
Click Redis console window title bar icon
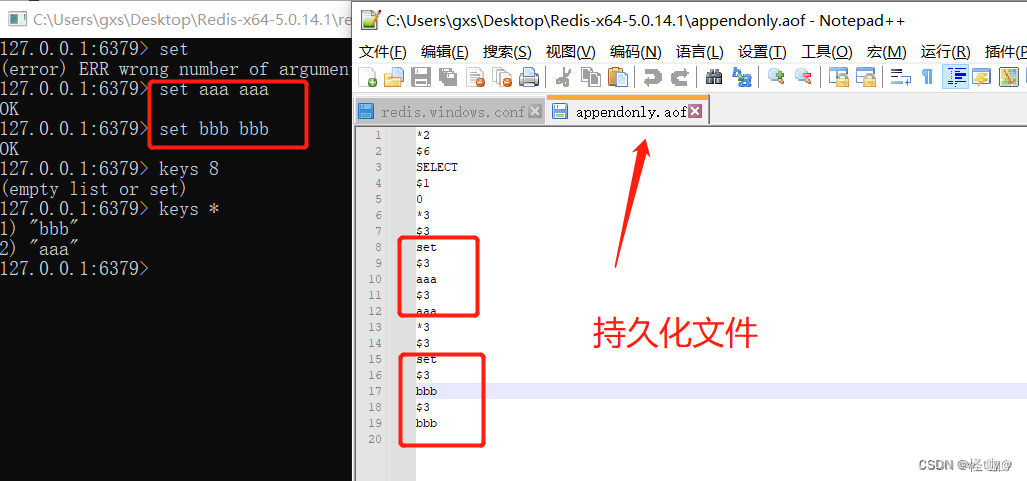(x=18, y=20)
